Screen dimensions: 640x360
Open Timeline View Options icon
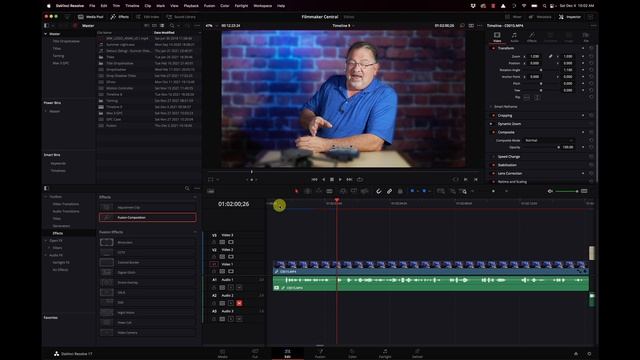211,191
